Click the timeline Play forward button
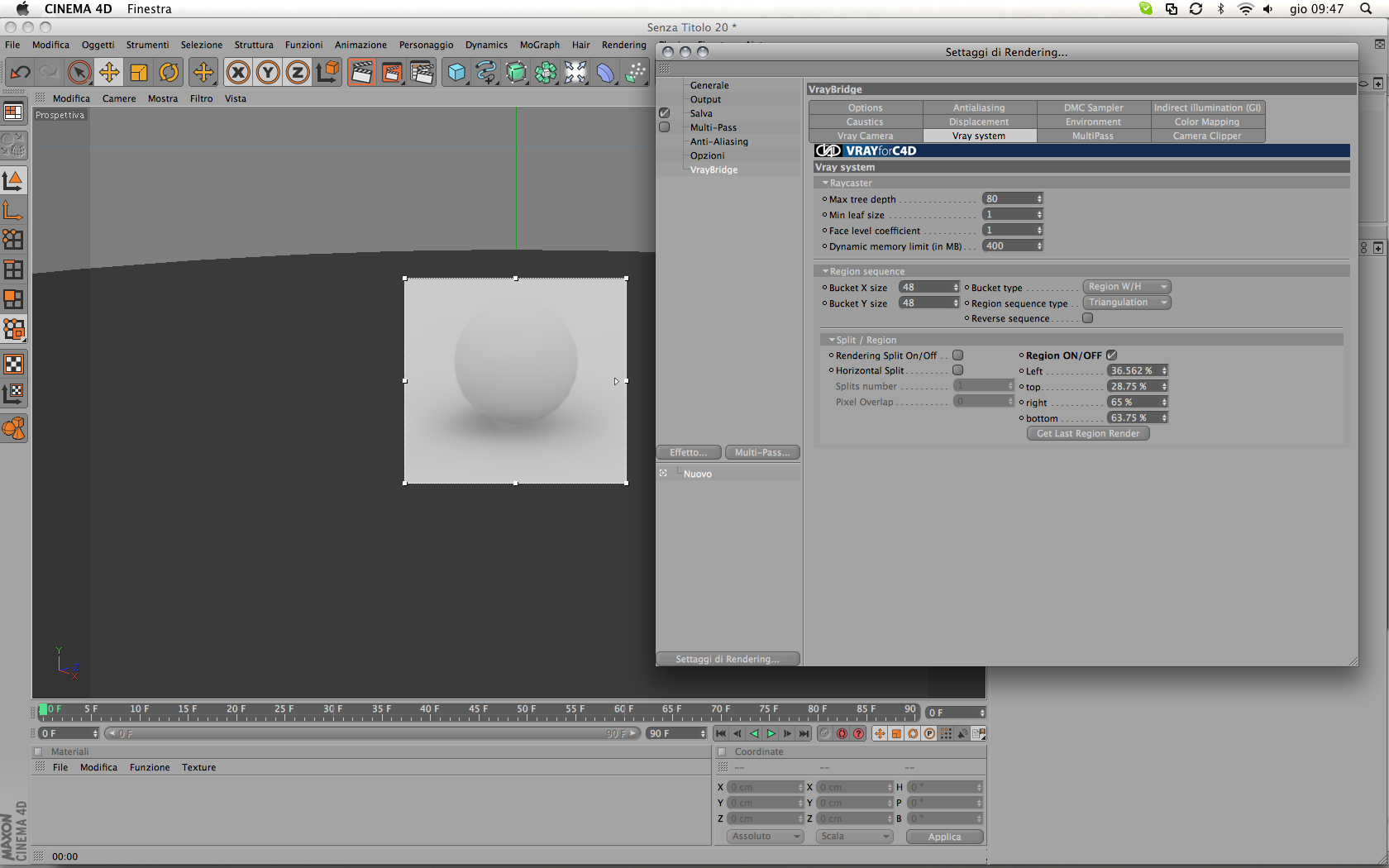 [x=771, y=733]
